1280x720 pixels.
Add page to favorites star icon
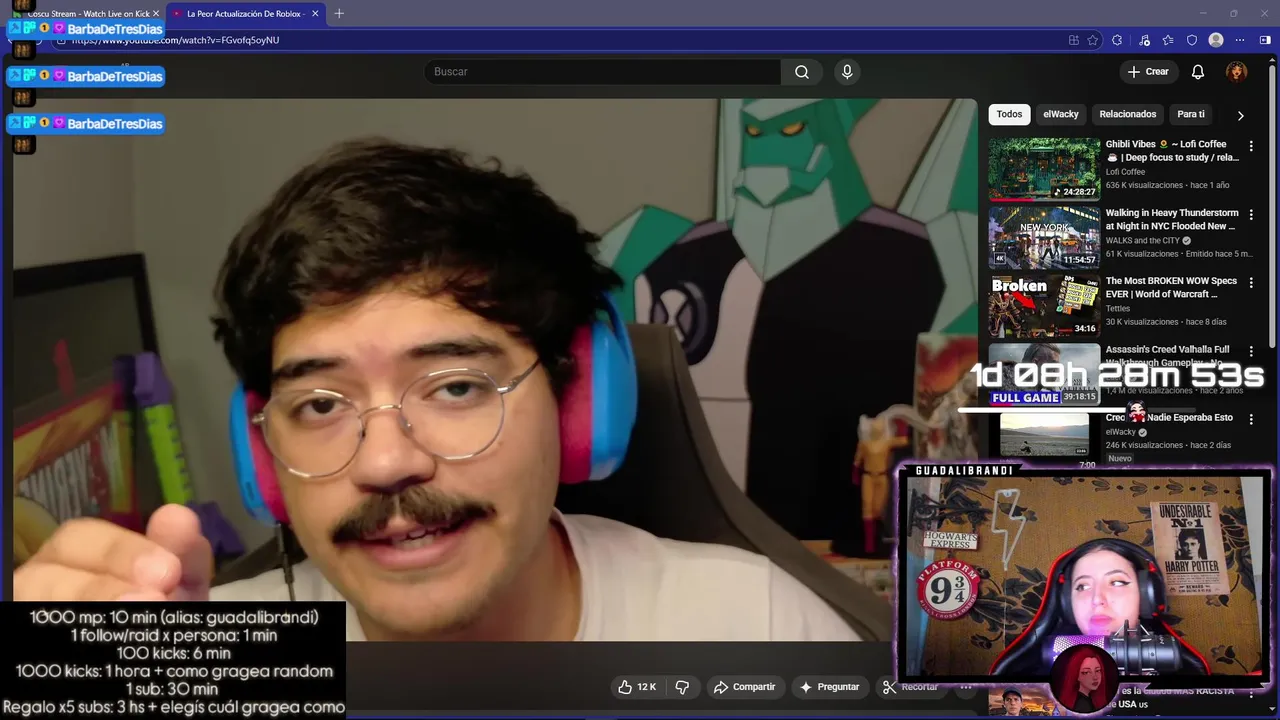(x=1093, y=40)
